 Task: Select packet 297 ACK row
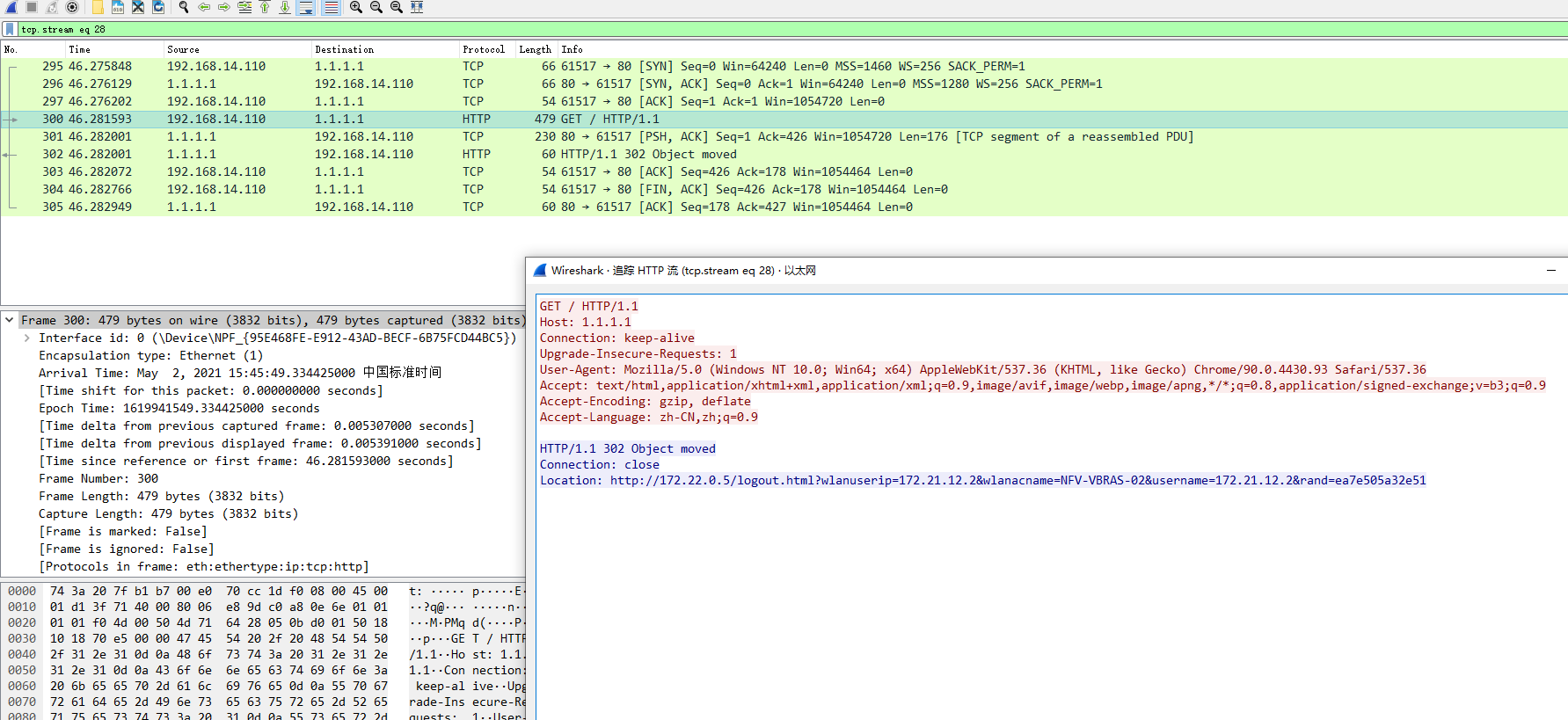(x=784, y=101)
